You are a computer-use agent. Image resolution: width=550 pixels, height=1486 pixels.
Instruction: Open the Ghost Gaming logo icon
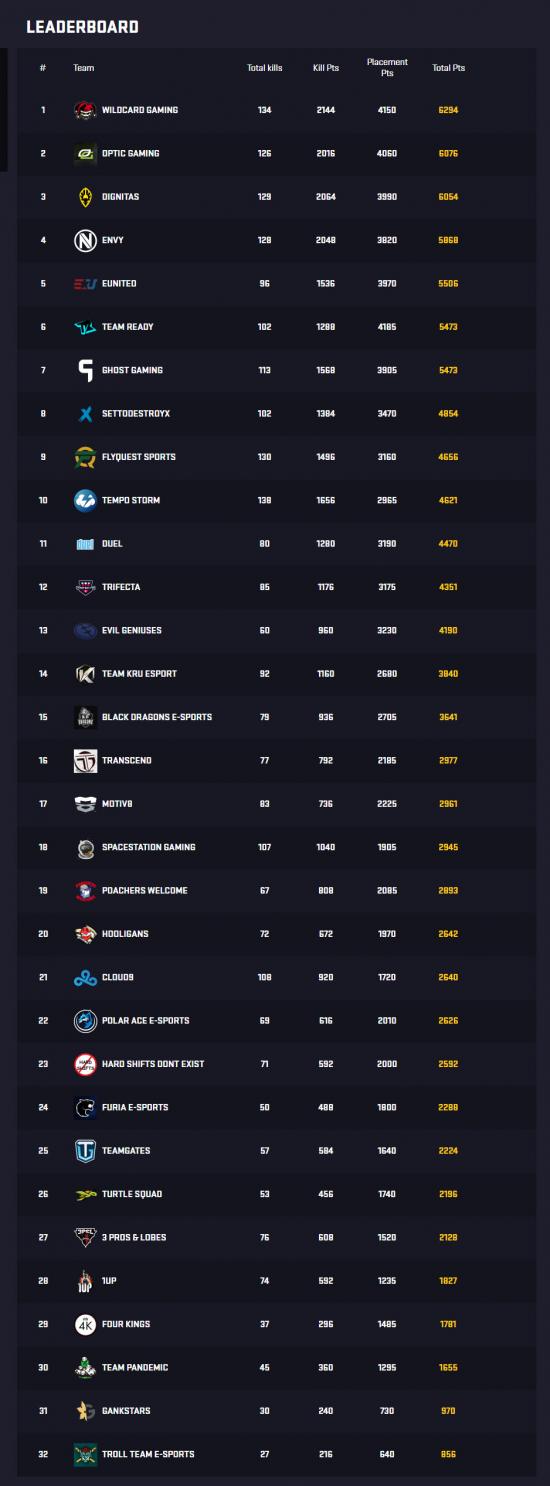pos(85,370)
